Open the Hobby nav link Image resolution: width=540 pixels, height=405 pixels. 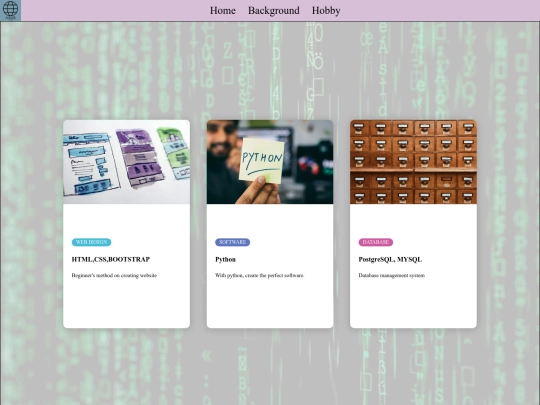pyautogui.click(x=326, y=11)
